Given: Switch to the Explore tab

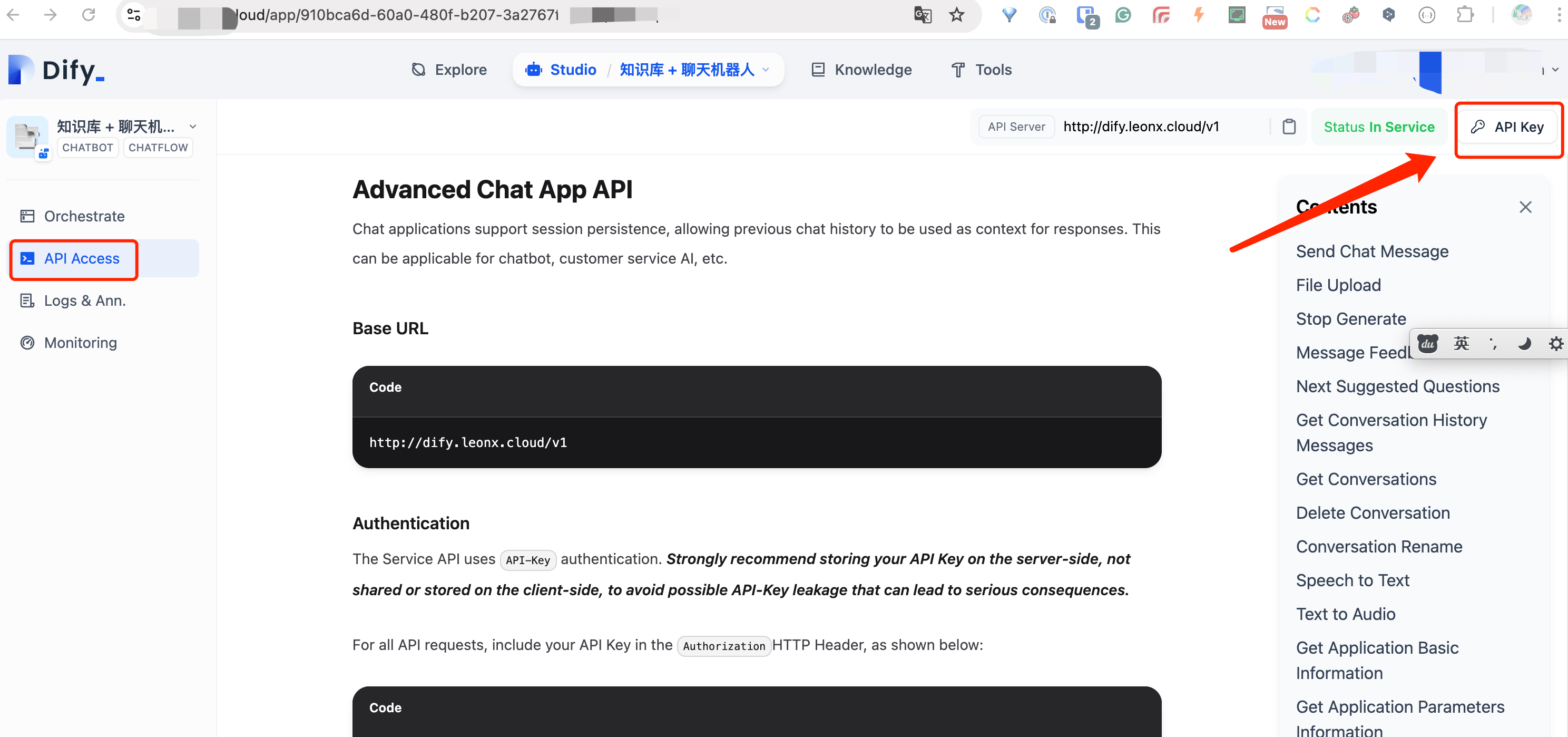Looking at the screenshot, I should tap(459, 70).
